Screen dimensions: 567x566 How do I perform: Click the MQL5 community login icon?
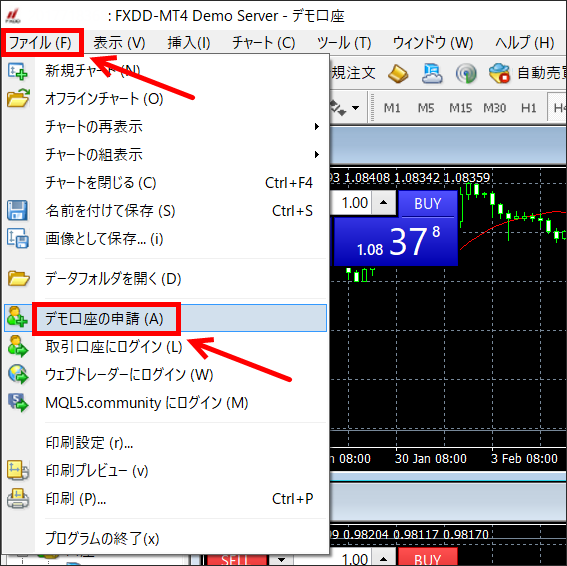pos(18,403)
